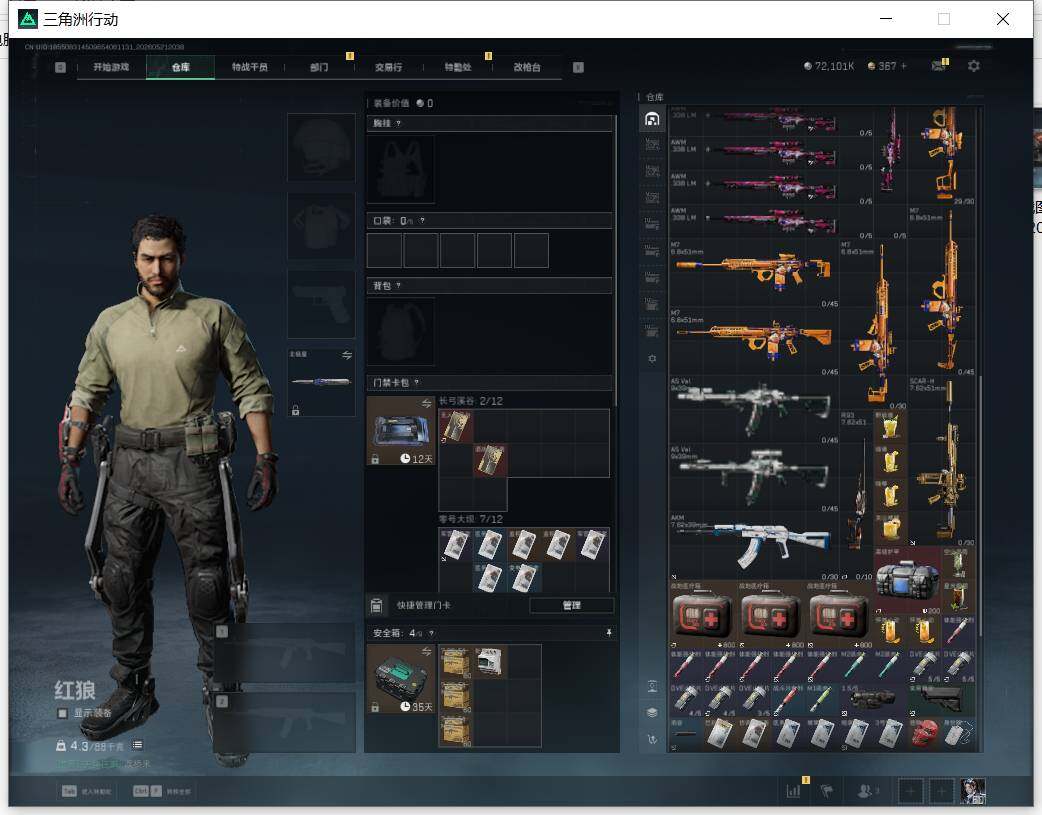Open settings gear in top bar
Viewport: 1042px width, 815px height.
974,66
